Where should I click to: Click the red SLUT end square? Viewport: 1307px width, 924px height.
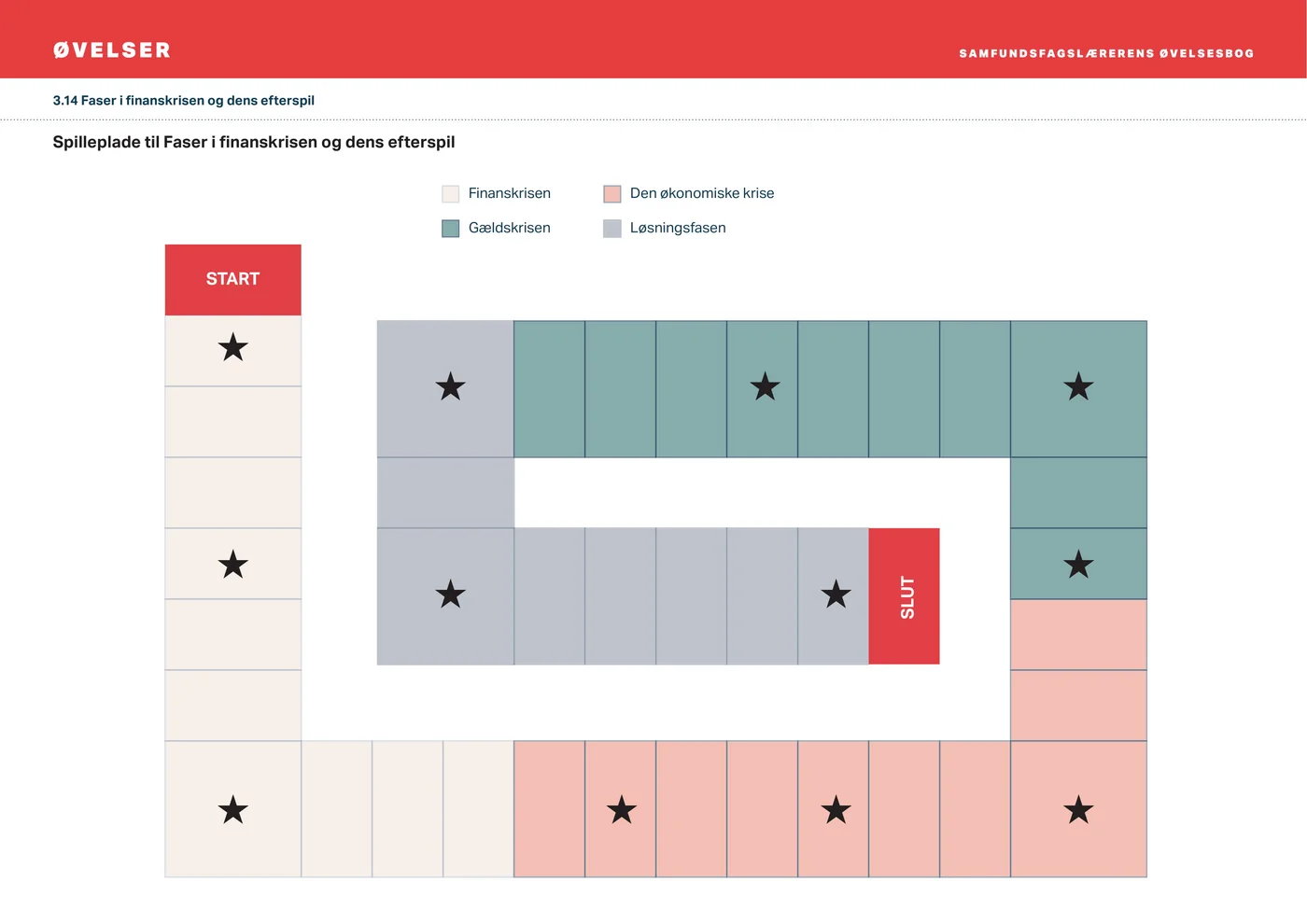click(x=904, y=596)
